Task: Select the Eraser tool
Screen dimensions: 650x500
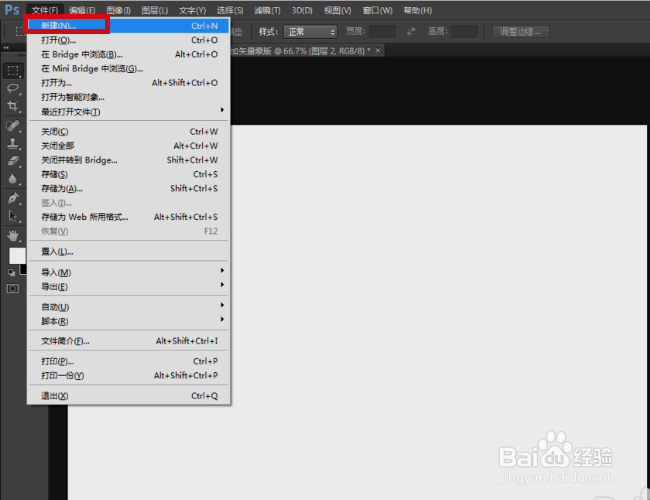Action: 13,161
